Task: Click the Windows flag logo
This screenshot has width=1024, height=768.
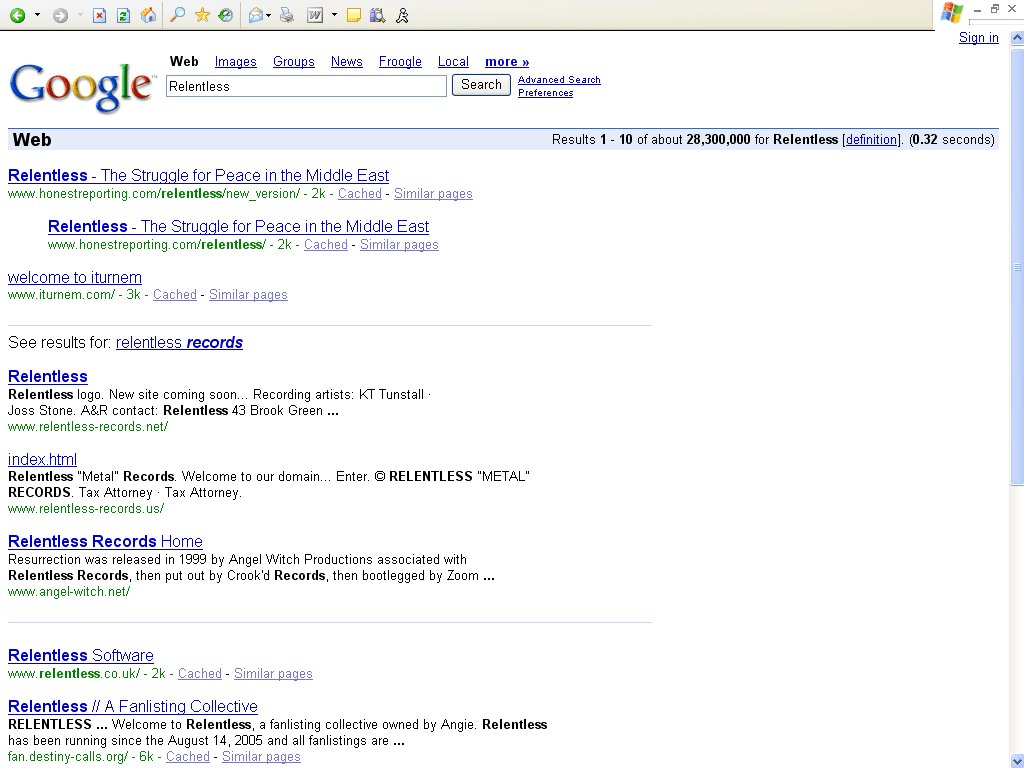Action: pos(952,13)
